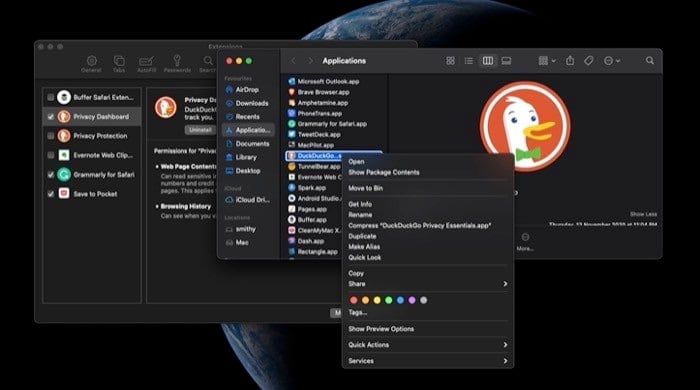This screenshot has height=390, width=700.
Task: Switch Finder to list view
Action: pos(469,61)
